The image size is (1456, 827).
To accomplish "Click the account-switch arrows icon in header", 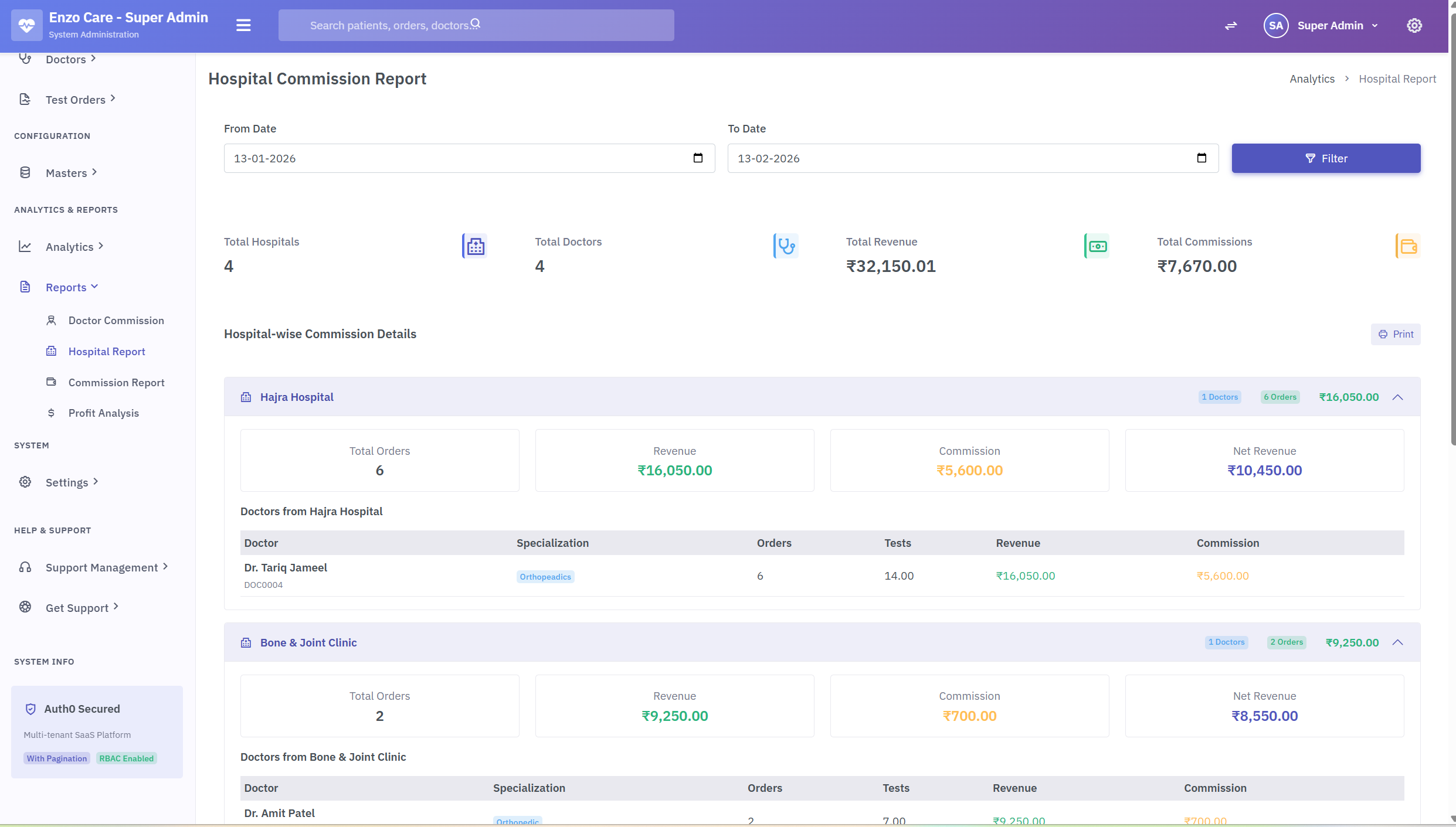I will click(x=1231, y=25).
